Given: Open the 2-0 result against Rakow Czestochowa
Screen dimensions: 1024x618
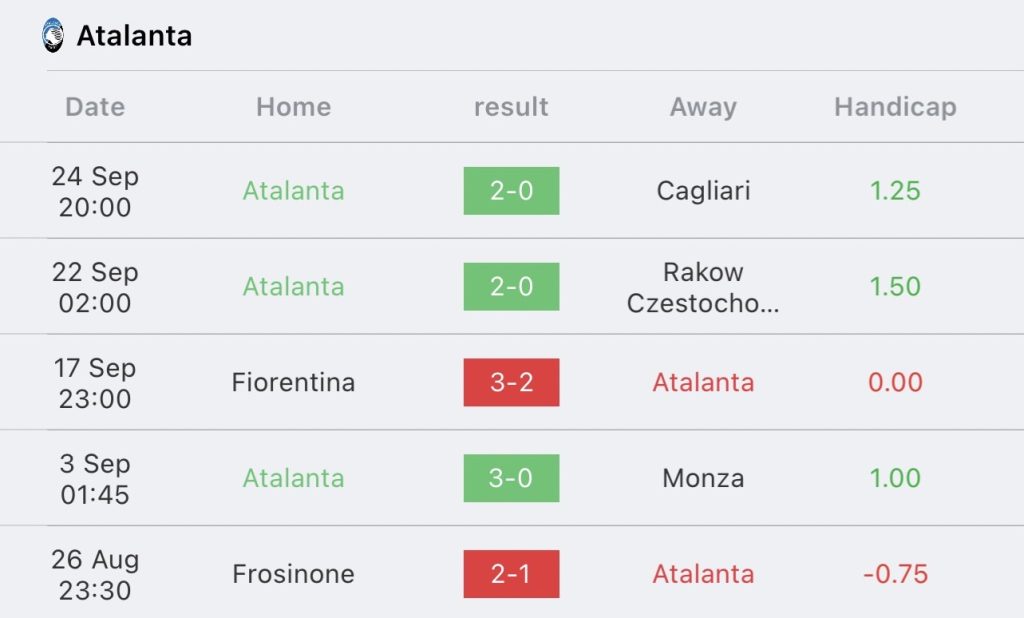Looking at the screenshot, I should click(x=511, y=286).
